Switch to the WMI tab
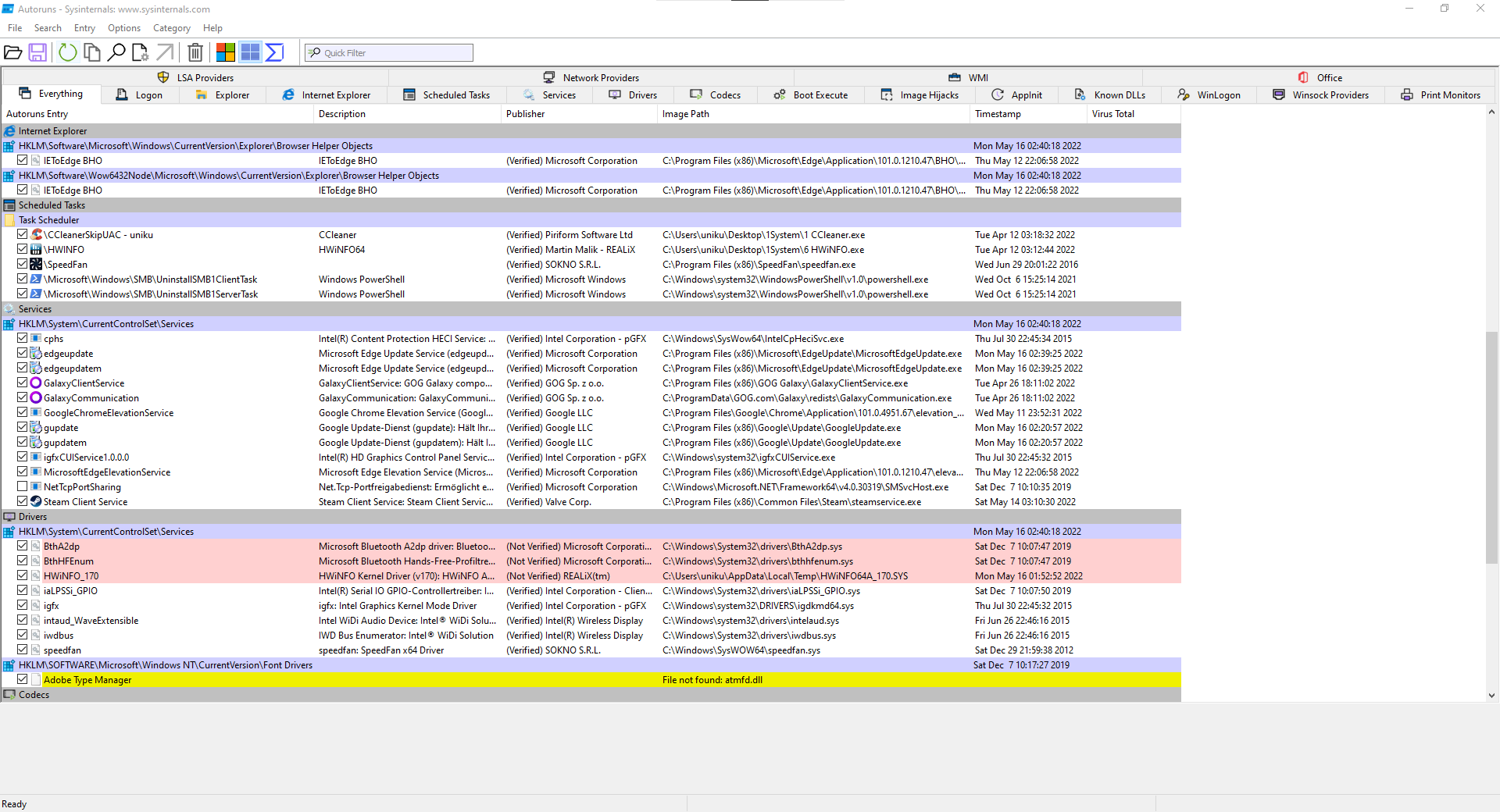The image size is (1500, 812). 969,77
